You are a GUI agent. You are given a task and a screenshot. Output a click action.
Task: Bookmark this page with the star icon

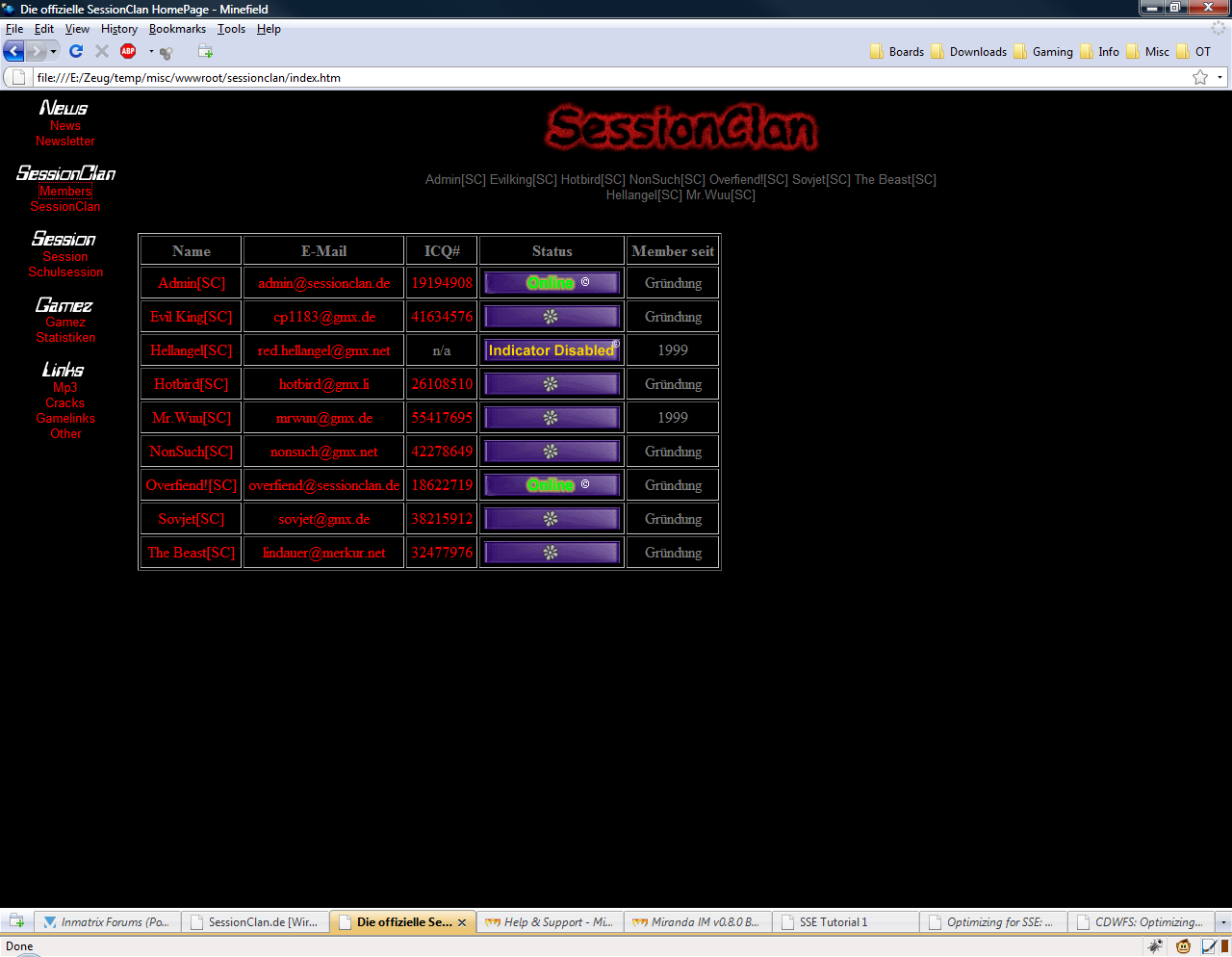[1199, 78]
